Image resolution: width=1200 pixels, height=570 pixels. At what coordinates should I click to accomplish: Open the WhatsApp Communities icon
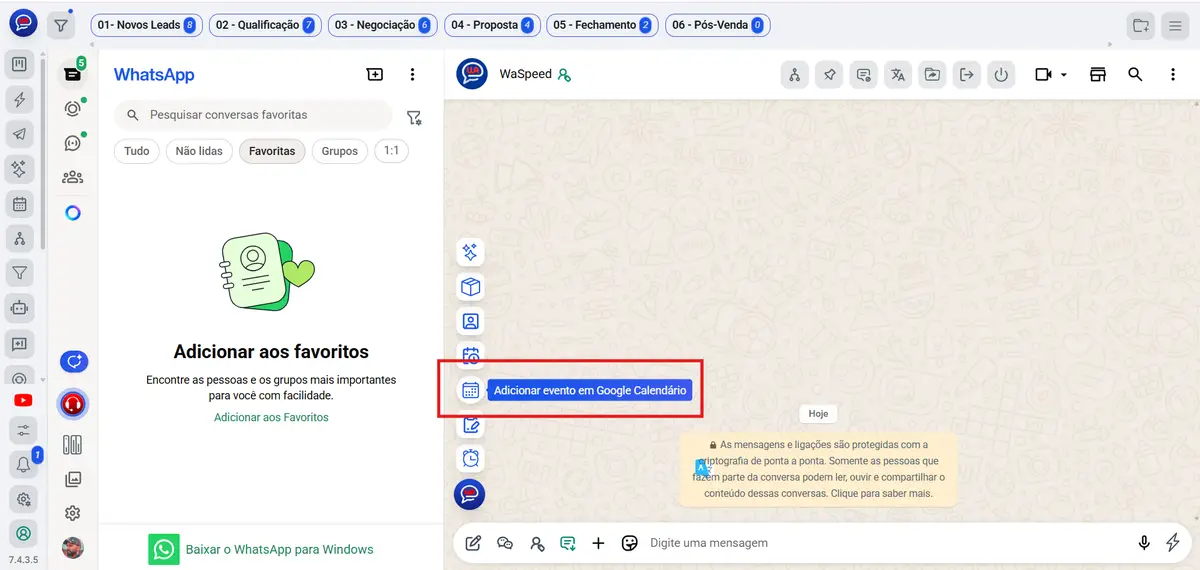click(72, 177)
